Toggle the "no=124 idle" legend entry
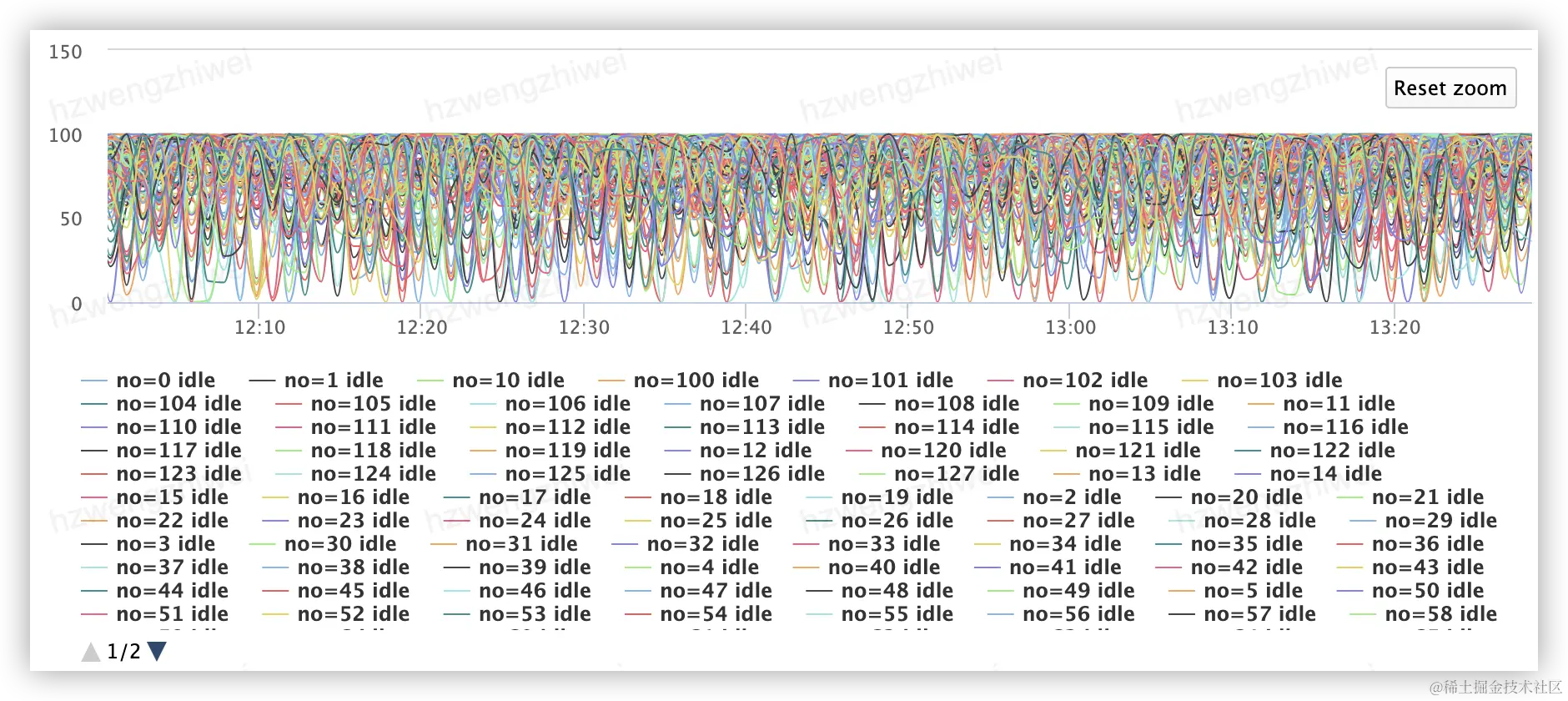The image size is (1568, 701). [x=355, y=474]
